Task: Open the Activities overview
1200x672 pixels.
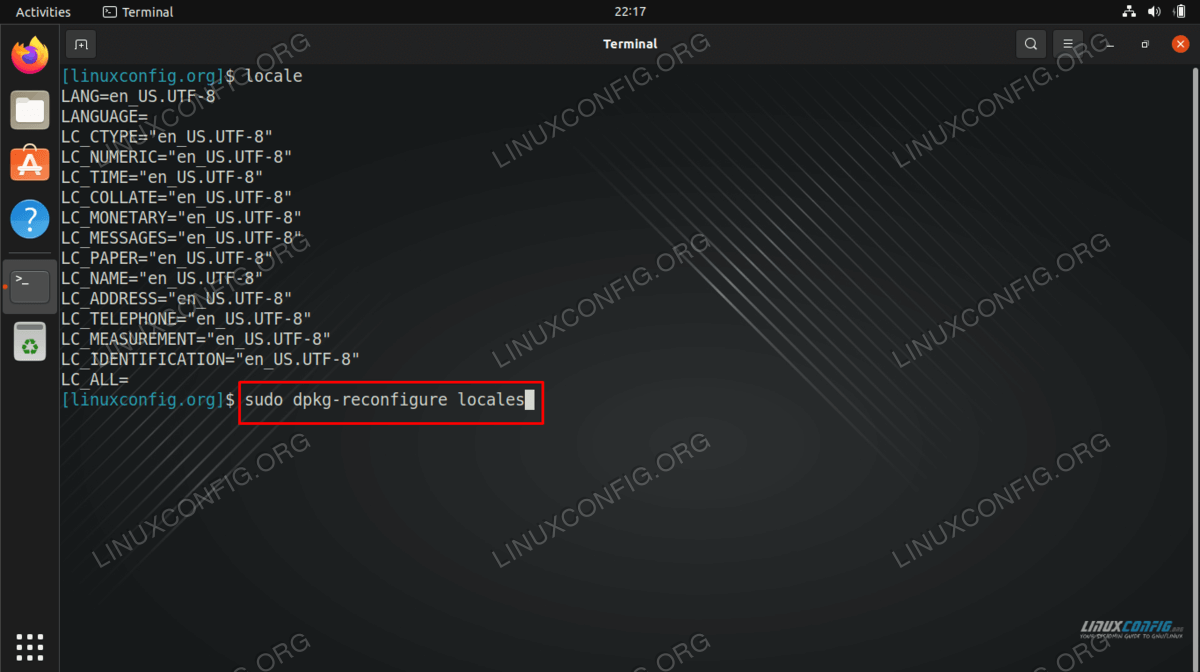Action: [43, 12]
